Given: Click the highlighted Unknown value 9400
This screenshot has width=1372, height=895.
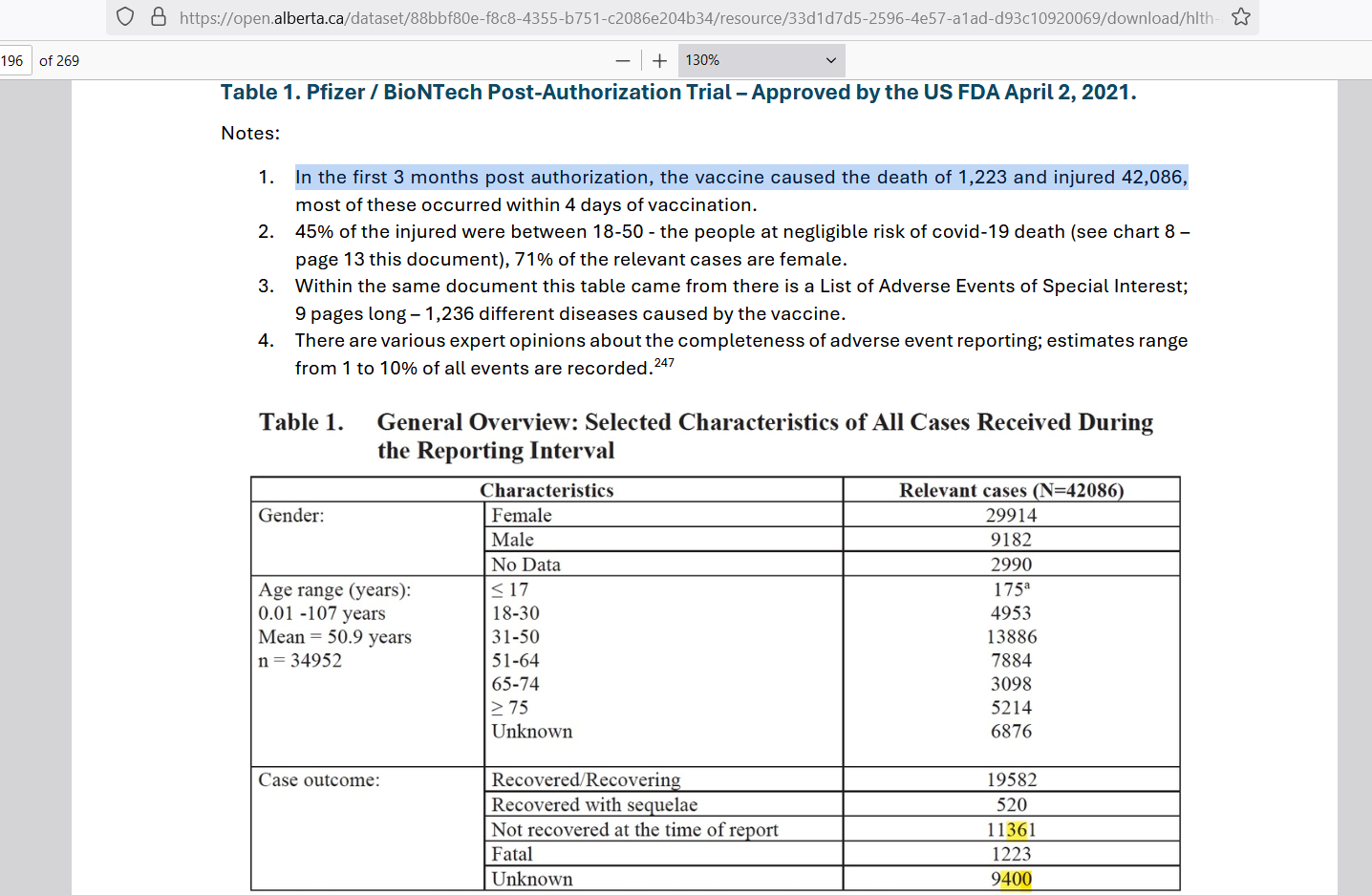Looking at the screenshot, I should [x=1011, y=879].
